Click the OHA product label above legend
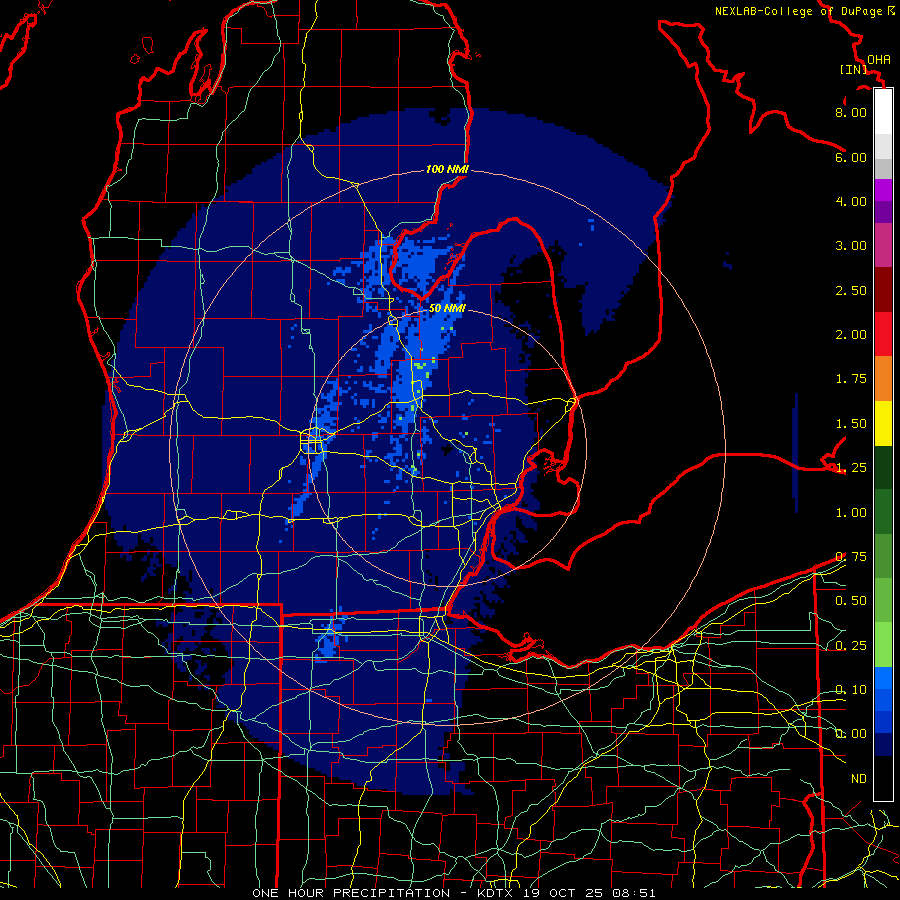Screen dimensions: 900x900 click(879, 60)
